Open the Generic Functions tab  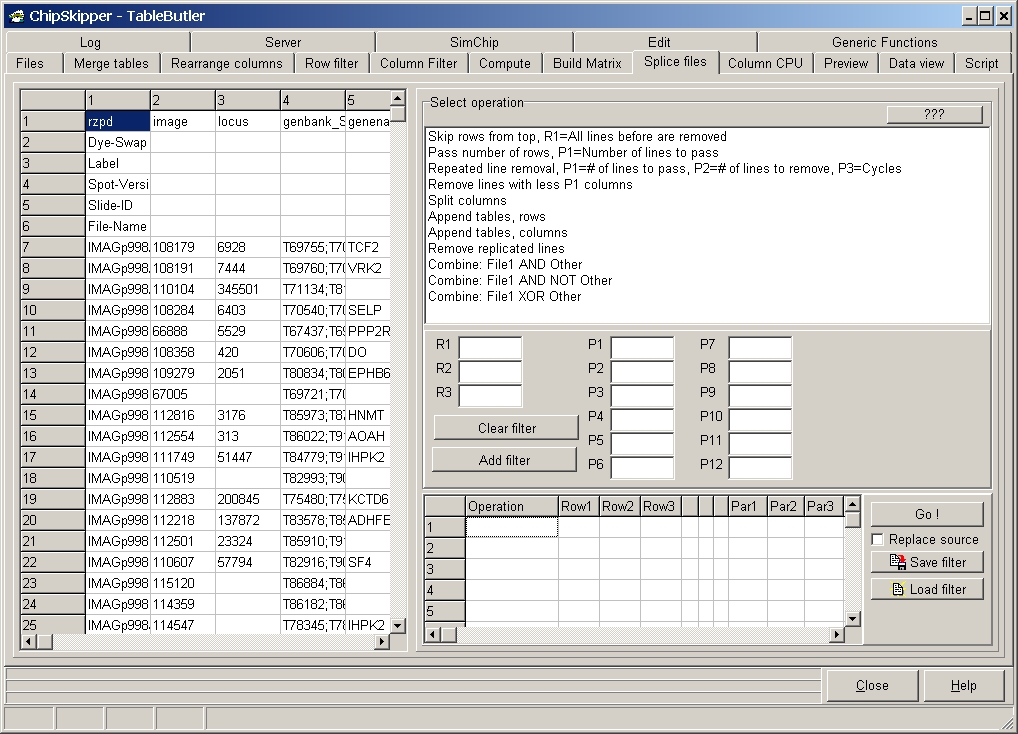tap(884, 42)
